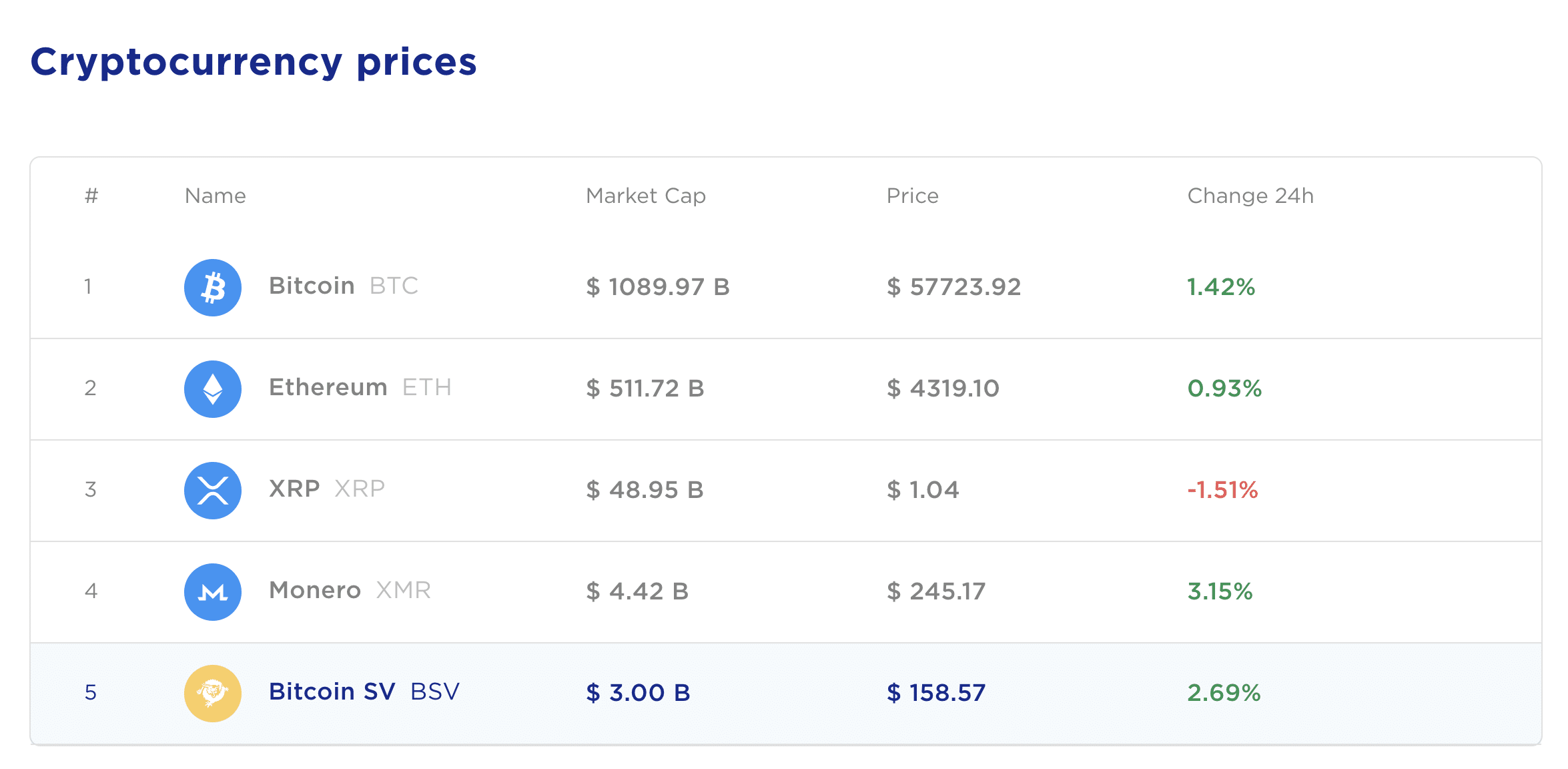Click the Name column header
The image size is (1568, 769).
[x=215, y=196]
